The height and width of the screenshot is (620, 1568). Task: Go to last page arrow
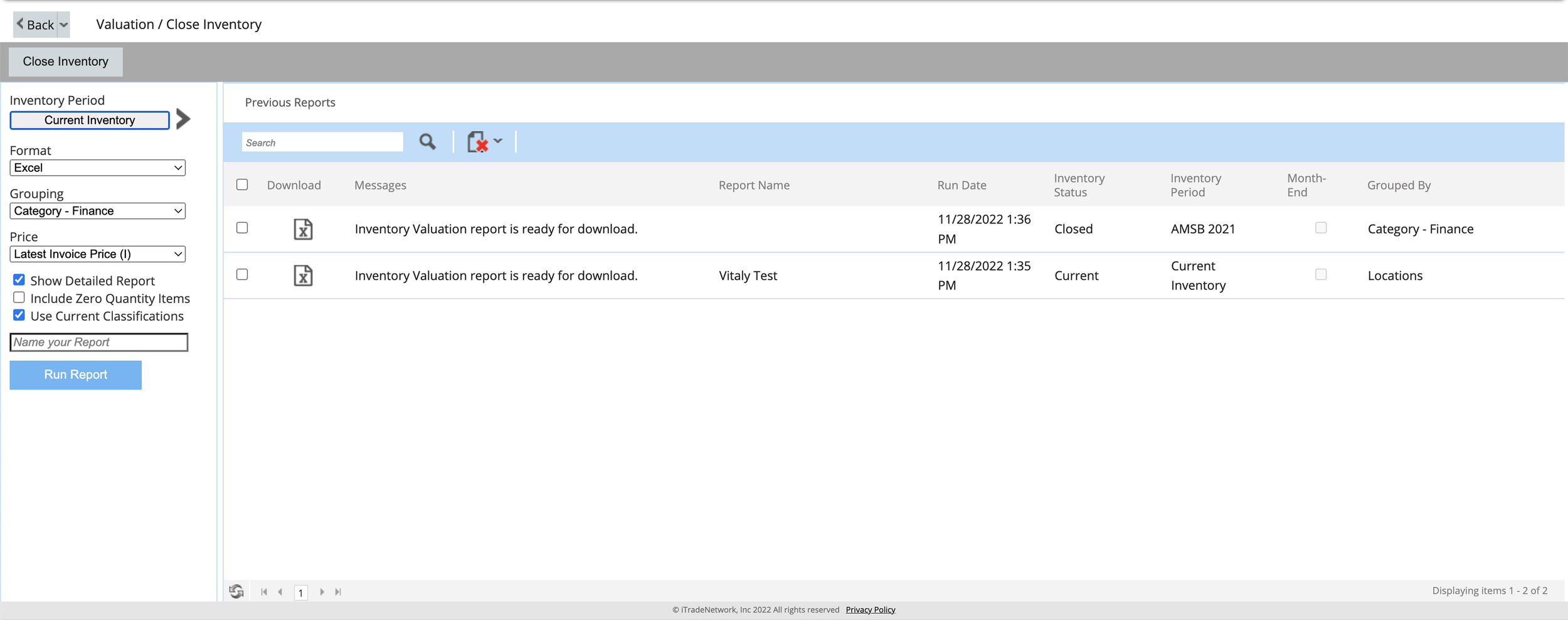(x=338, y=592)
